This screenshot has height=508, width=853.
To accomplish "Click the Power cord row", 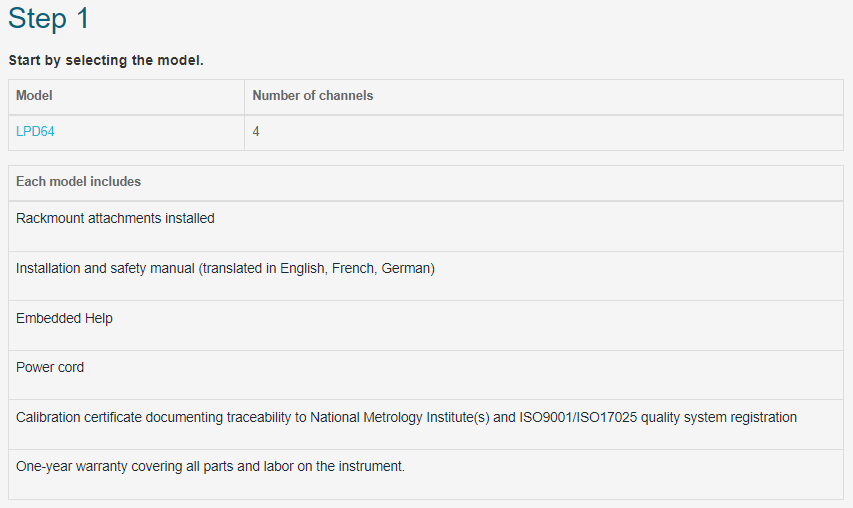I will [426, 375].
